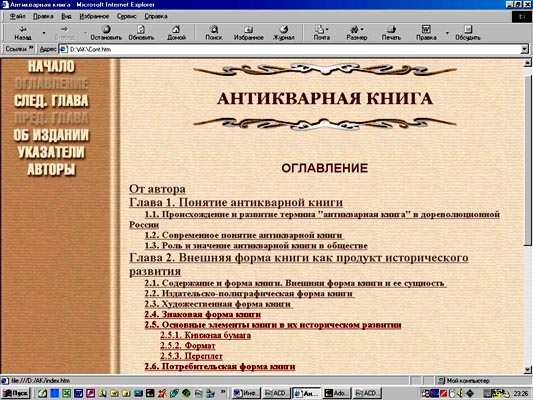Go to the Домой home page icon
Viewport: 533px width, 400px height.
(x=176, y=29)
